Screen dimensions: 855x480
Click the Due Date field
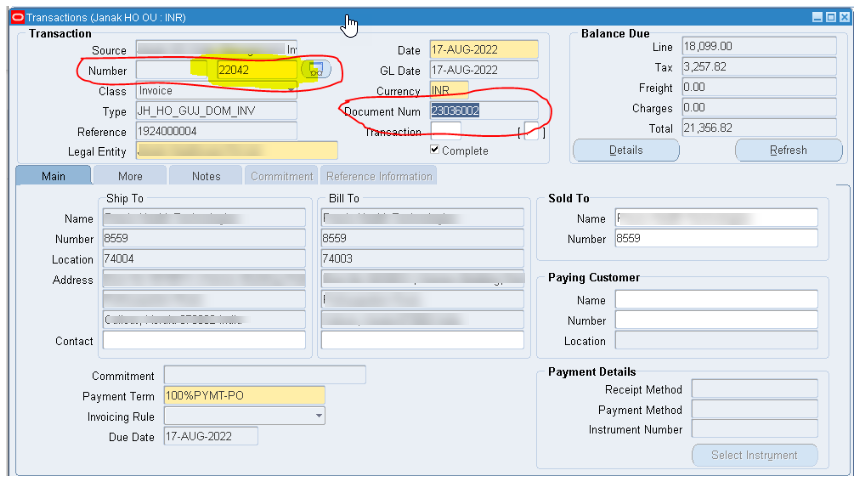(211, 436)
